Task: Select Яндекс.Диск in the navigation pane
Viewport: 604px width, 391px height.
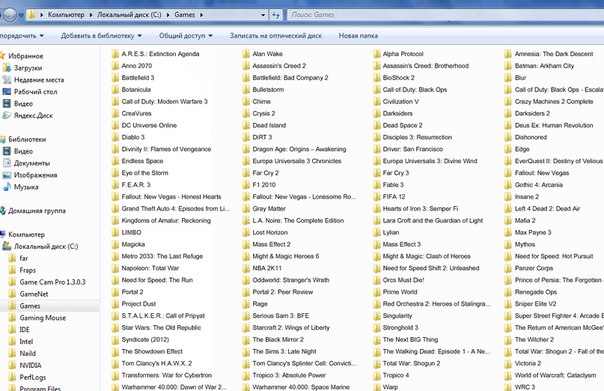Action: [x=33, y=115]
